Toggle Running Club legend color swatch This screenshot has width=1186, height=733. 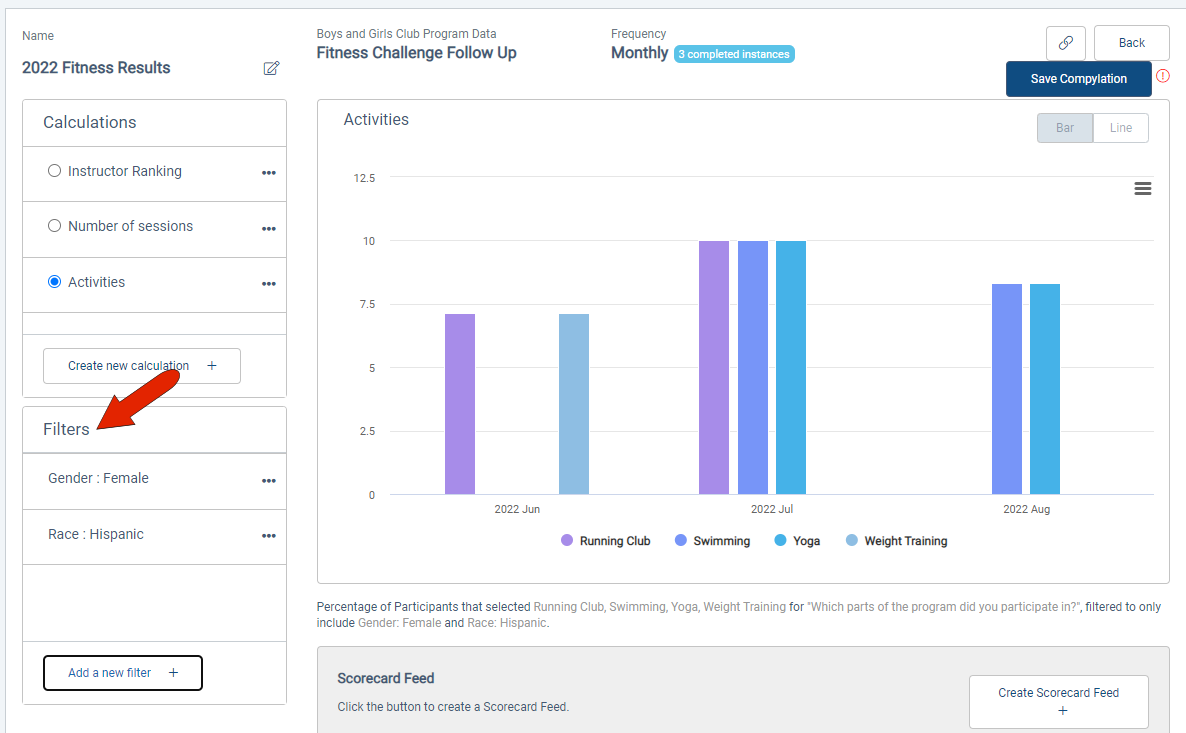(x=567, y=540)
